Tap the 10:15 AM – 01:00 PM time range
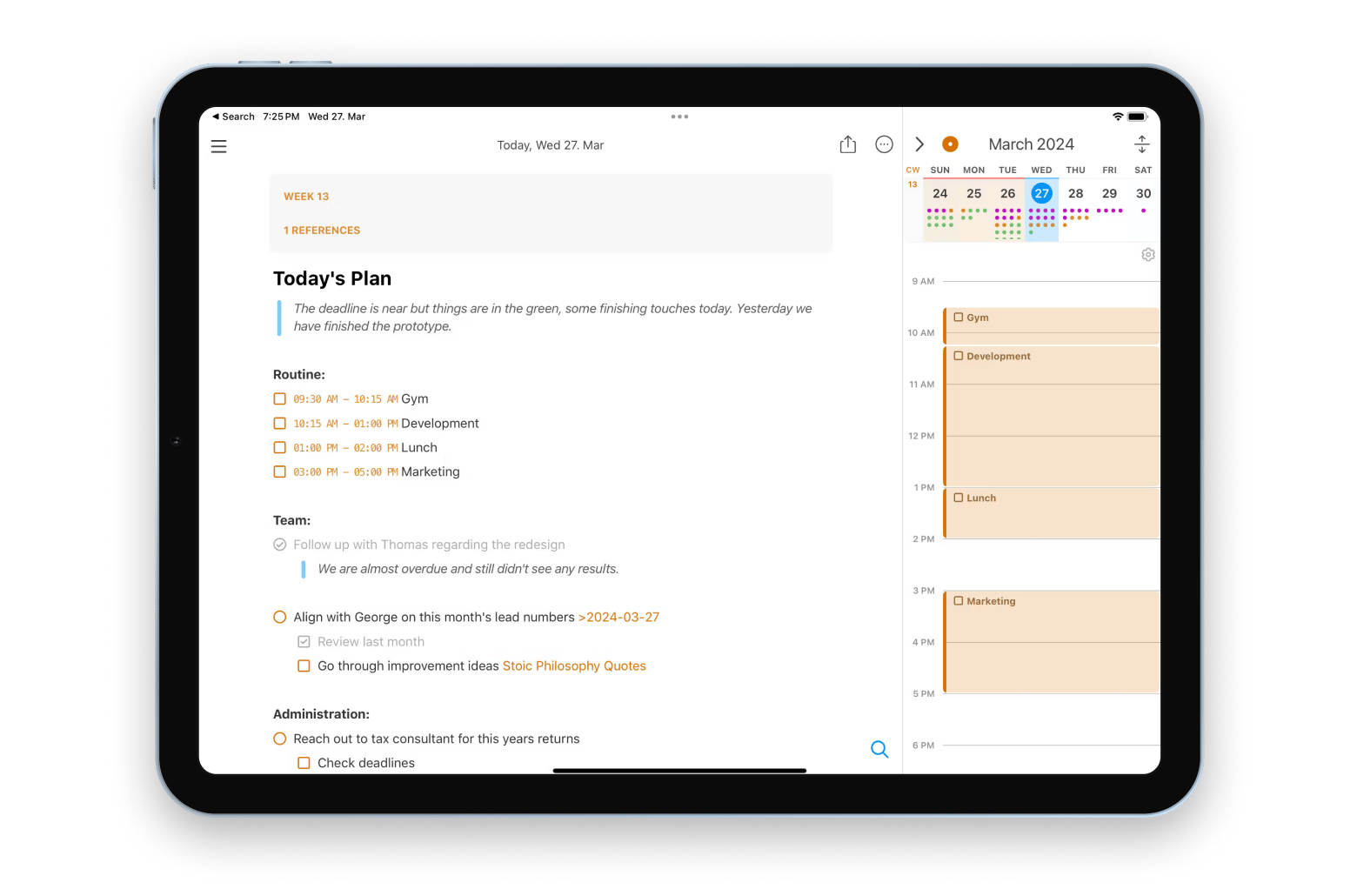The width and height of the screenshot is (1357, 896). click(x=345, y=424)
